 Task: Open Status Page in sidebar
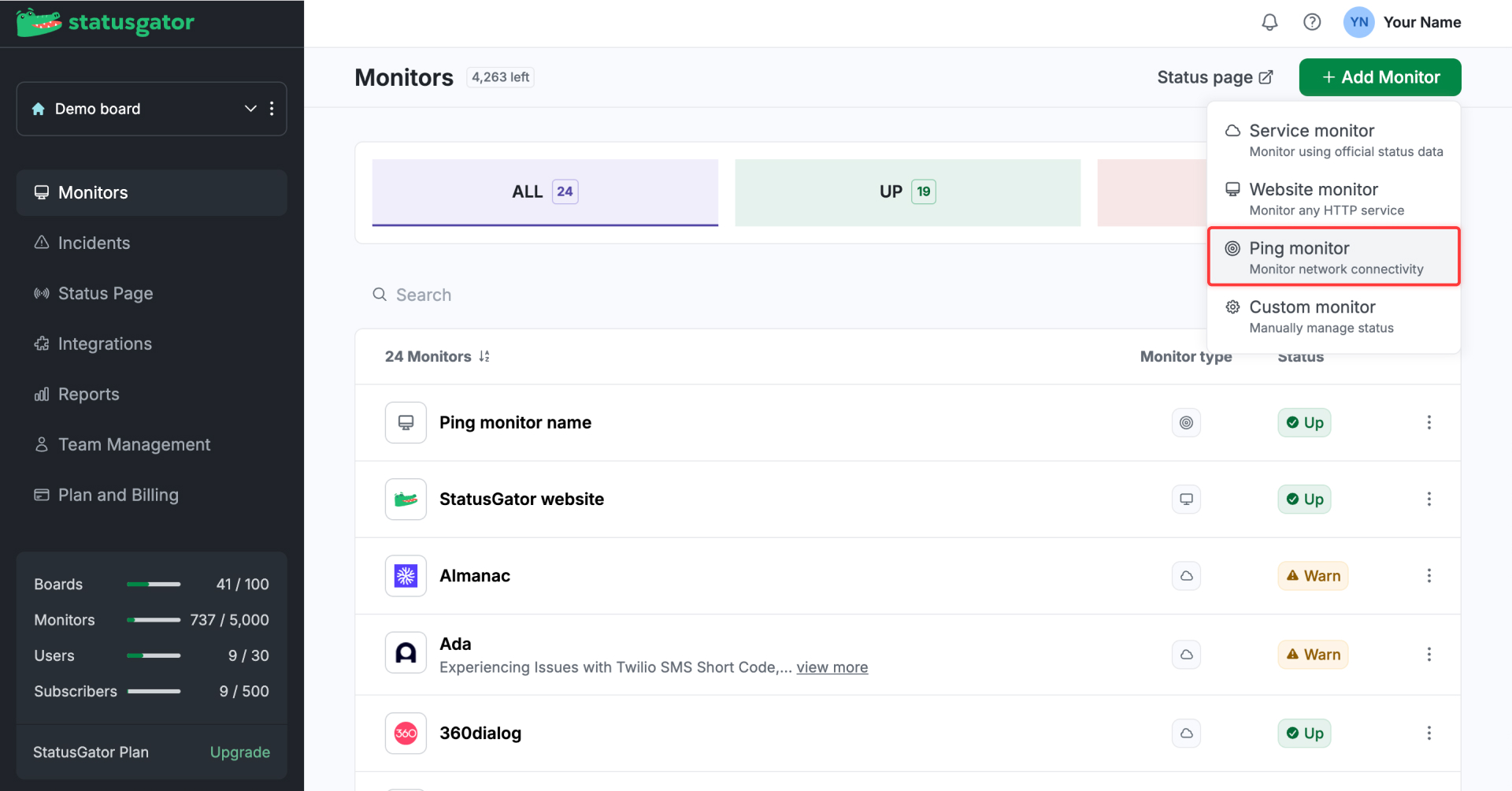[x=152, y=294]
